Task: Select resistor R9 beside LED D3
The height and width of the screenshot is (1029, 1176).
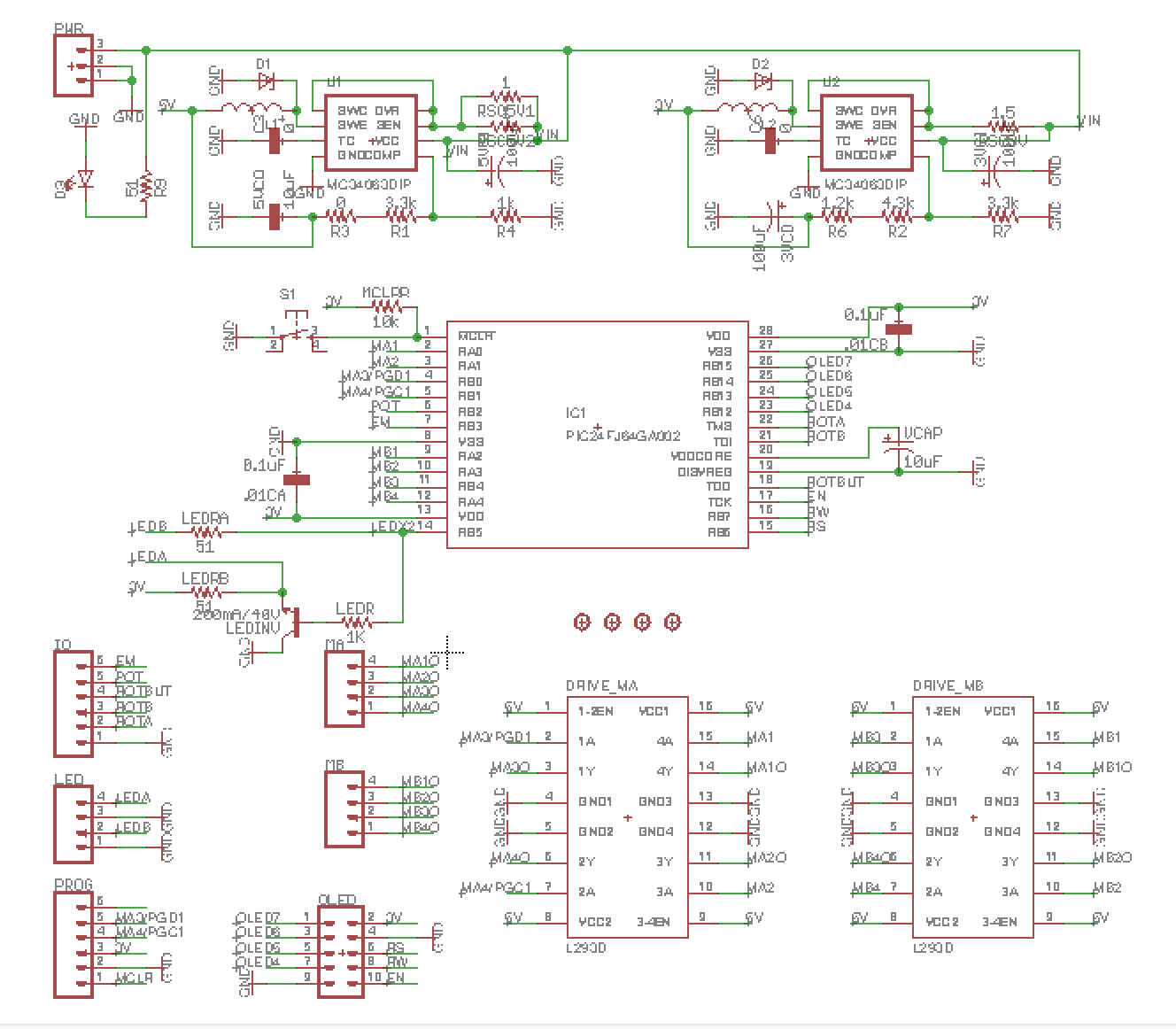Action: coord(145,186)
